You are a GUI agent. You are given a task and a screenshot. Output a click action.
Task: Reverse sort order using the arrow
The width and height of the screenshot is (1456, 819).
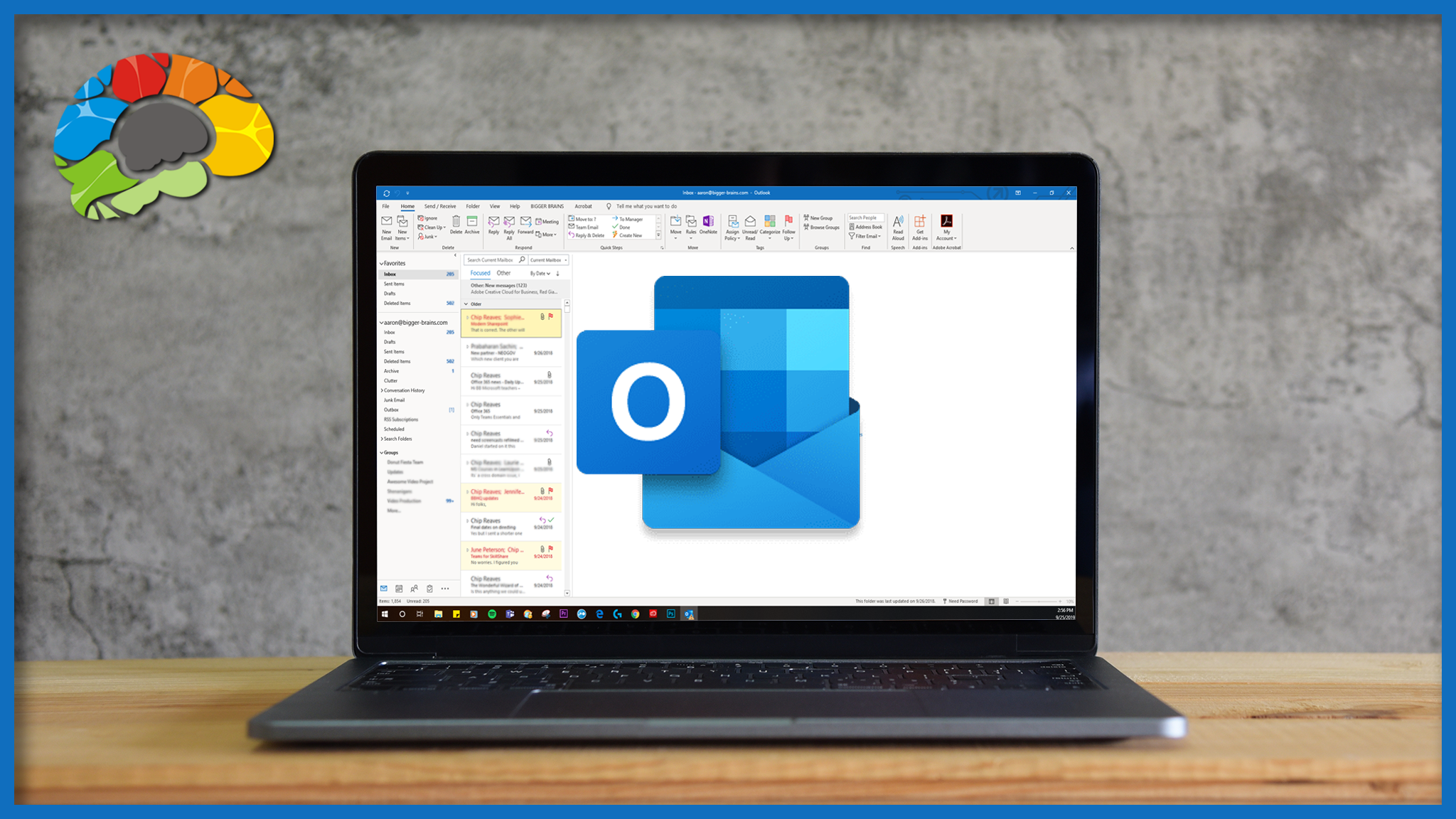[558, 273]
